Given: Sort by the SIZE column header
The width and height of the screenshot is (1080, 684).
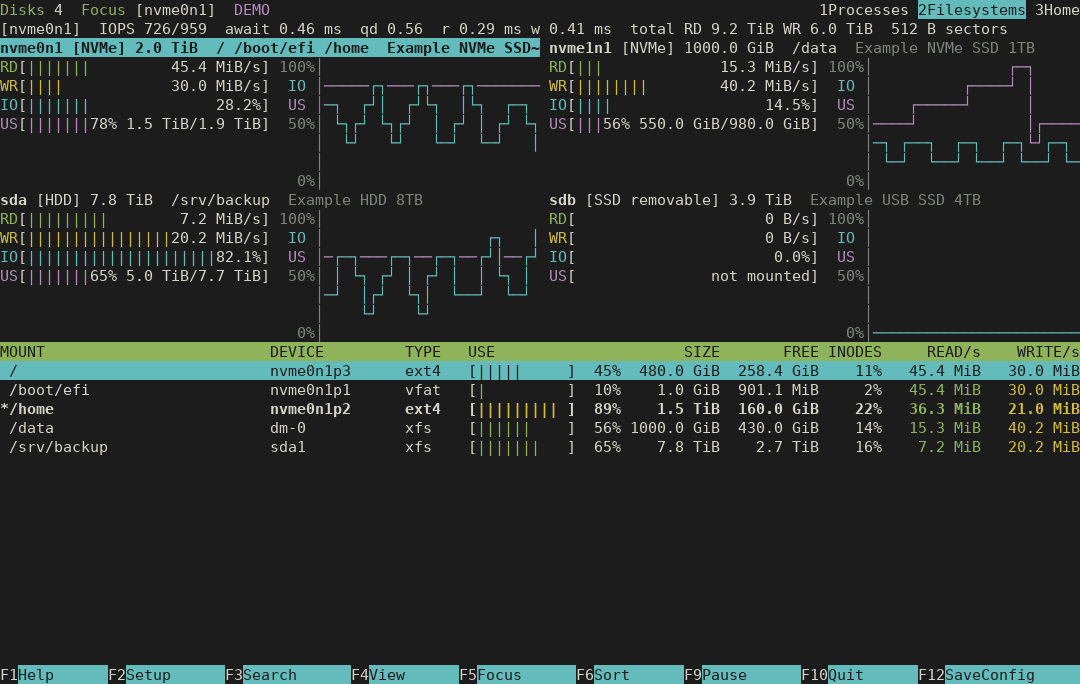Looking at the screenshot, I should tap(701, 352).
